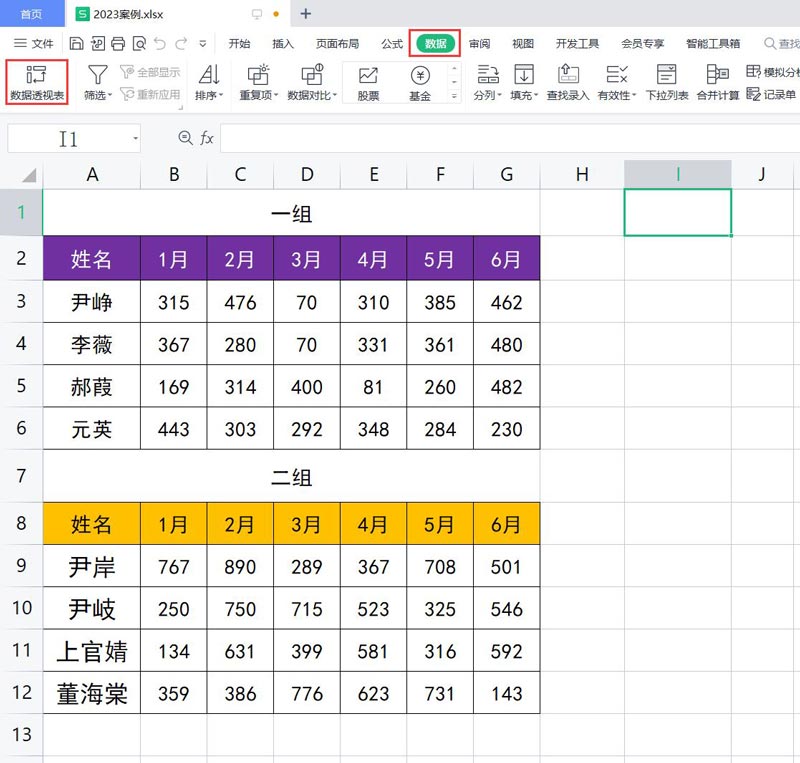
Task: Open the PivotTable (数据透视表) tool
Action: point(37,82)
